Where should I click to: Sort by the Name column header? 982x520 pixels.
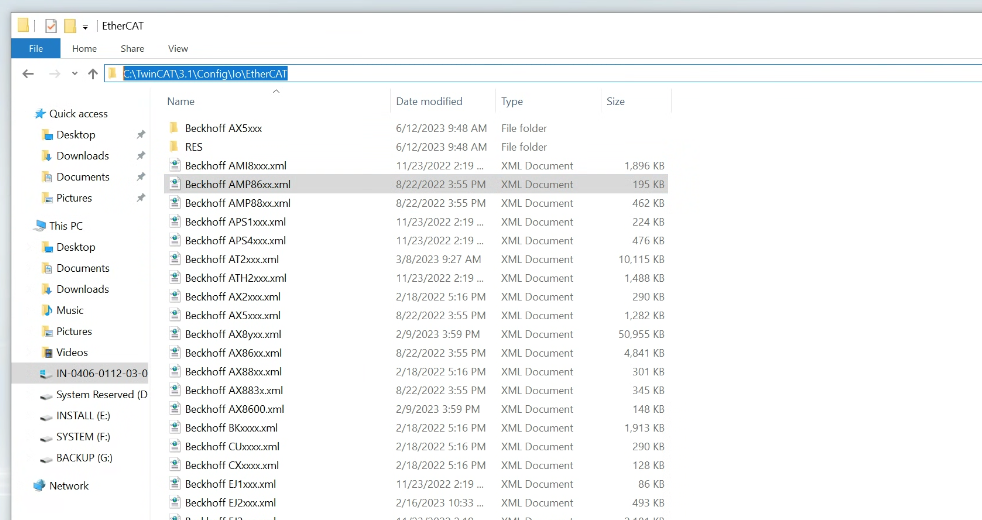pos(180,101)
